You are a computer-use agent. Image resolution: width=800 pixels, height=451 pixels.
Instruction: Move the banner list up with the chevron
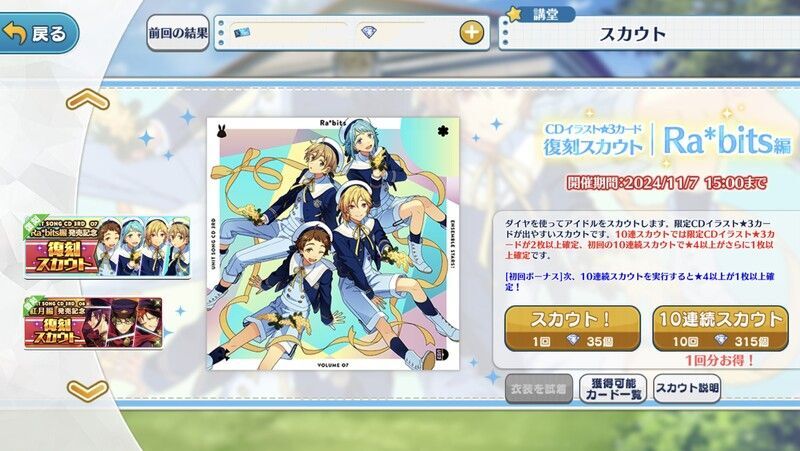(88, 99)
